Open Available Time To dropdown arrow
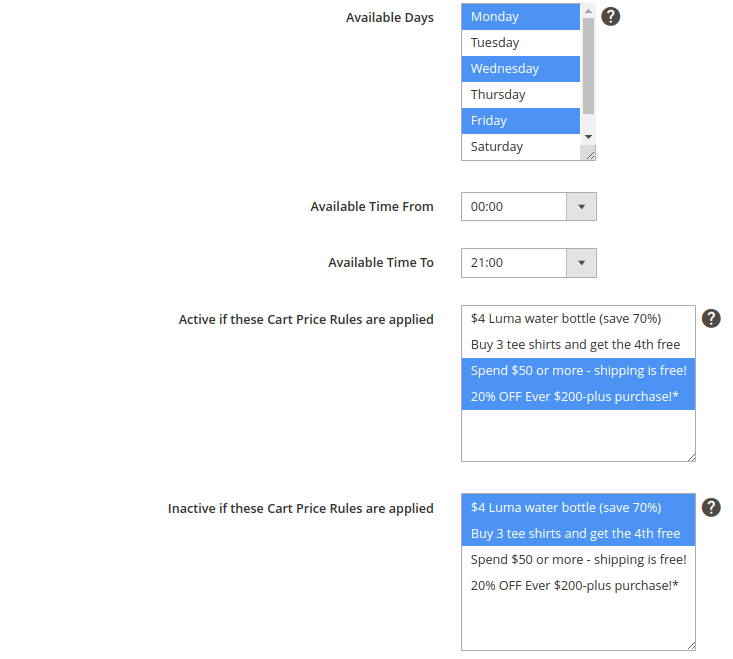Image resolution: width=733 pixels, height=659 pixels. click(x=581, y=263)
